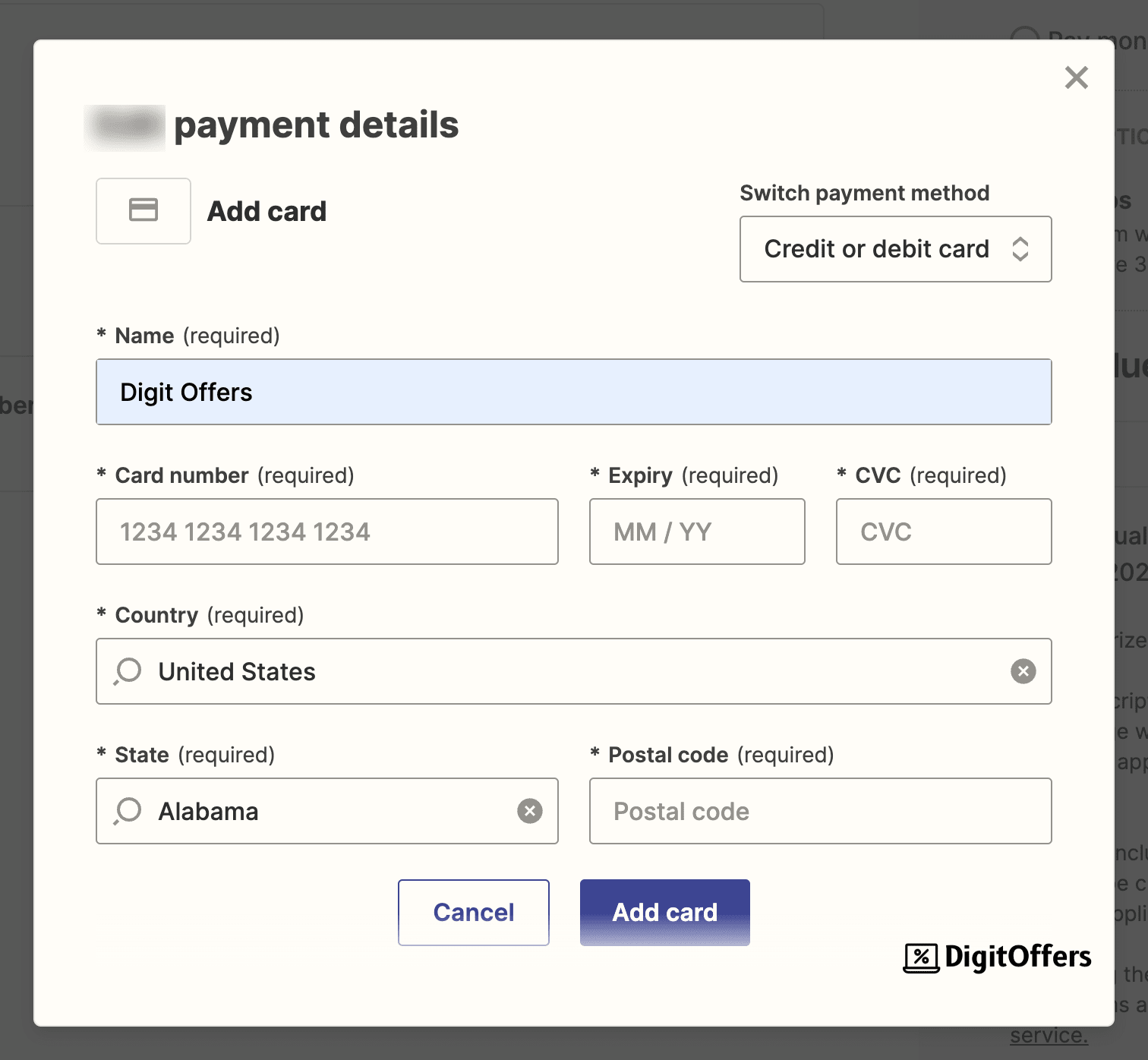
Task: Select the Pay monthly radio button behind dialog
Action: click(x=1025, y=34)
